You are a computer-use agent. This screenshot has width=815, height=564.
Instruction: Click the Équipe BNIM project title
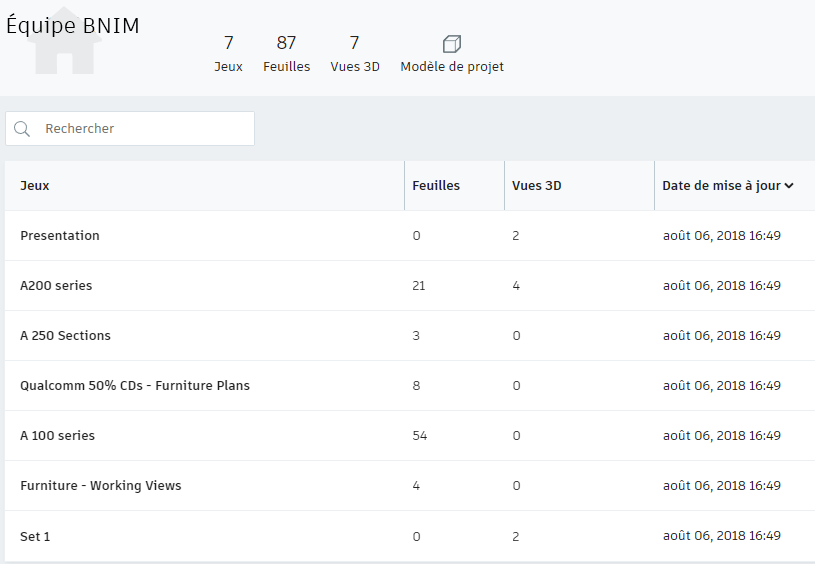[73, 26]
